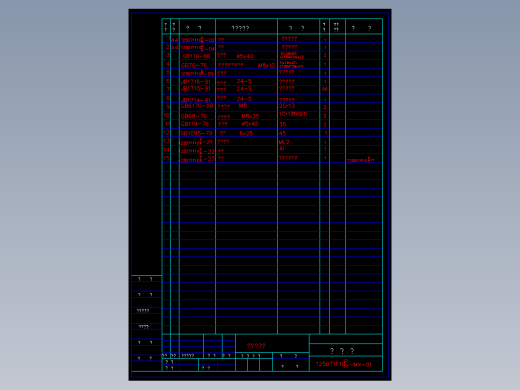Click the 1Cr18Ni9Ti material entry
This screenshot has width=520, height=390.
click(293, 114)
